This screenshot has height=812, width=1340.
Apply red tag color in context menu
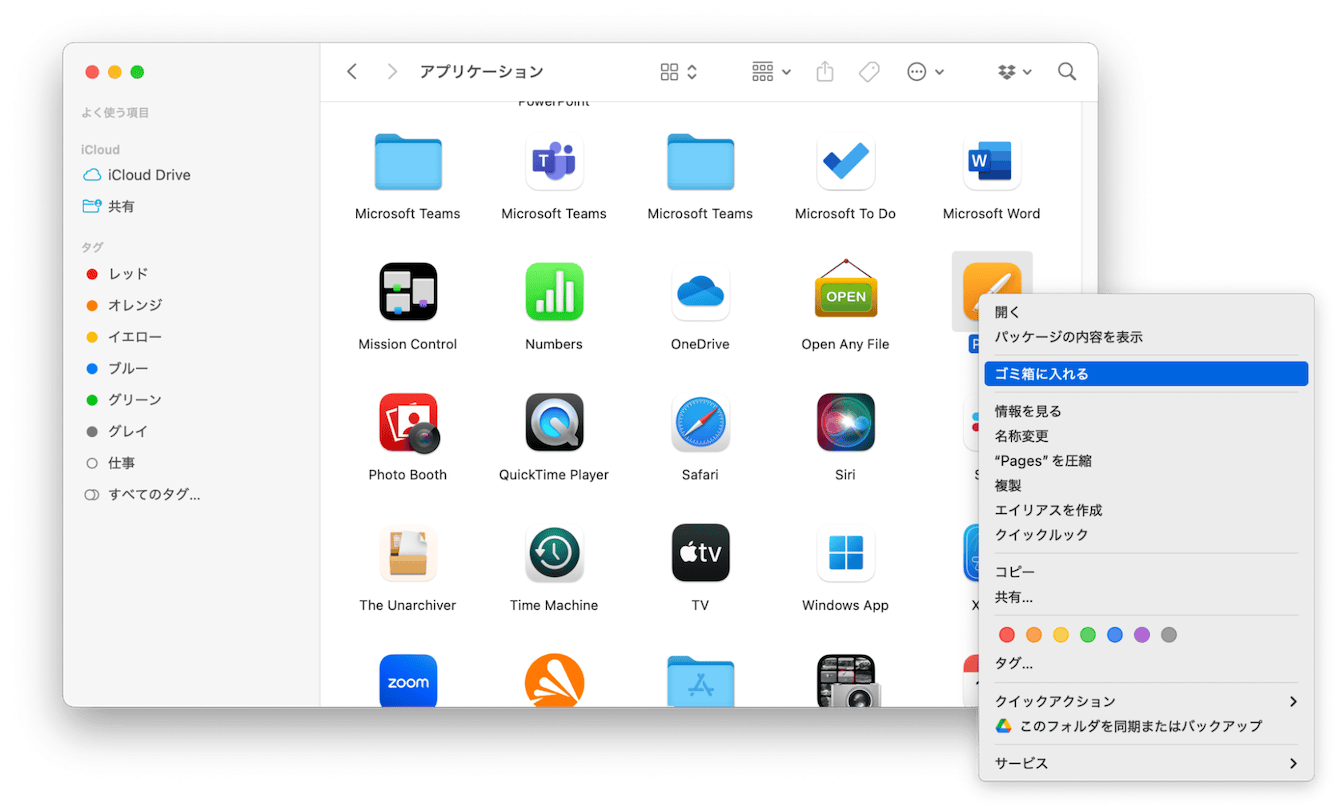[x=1007, y=635]
